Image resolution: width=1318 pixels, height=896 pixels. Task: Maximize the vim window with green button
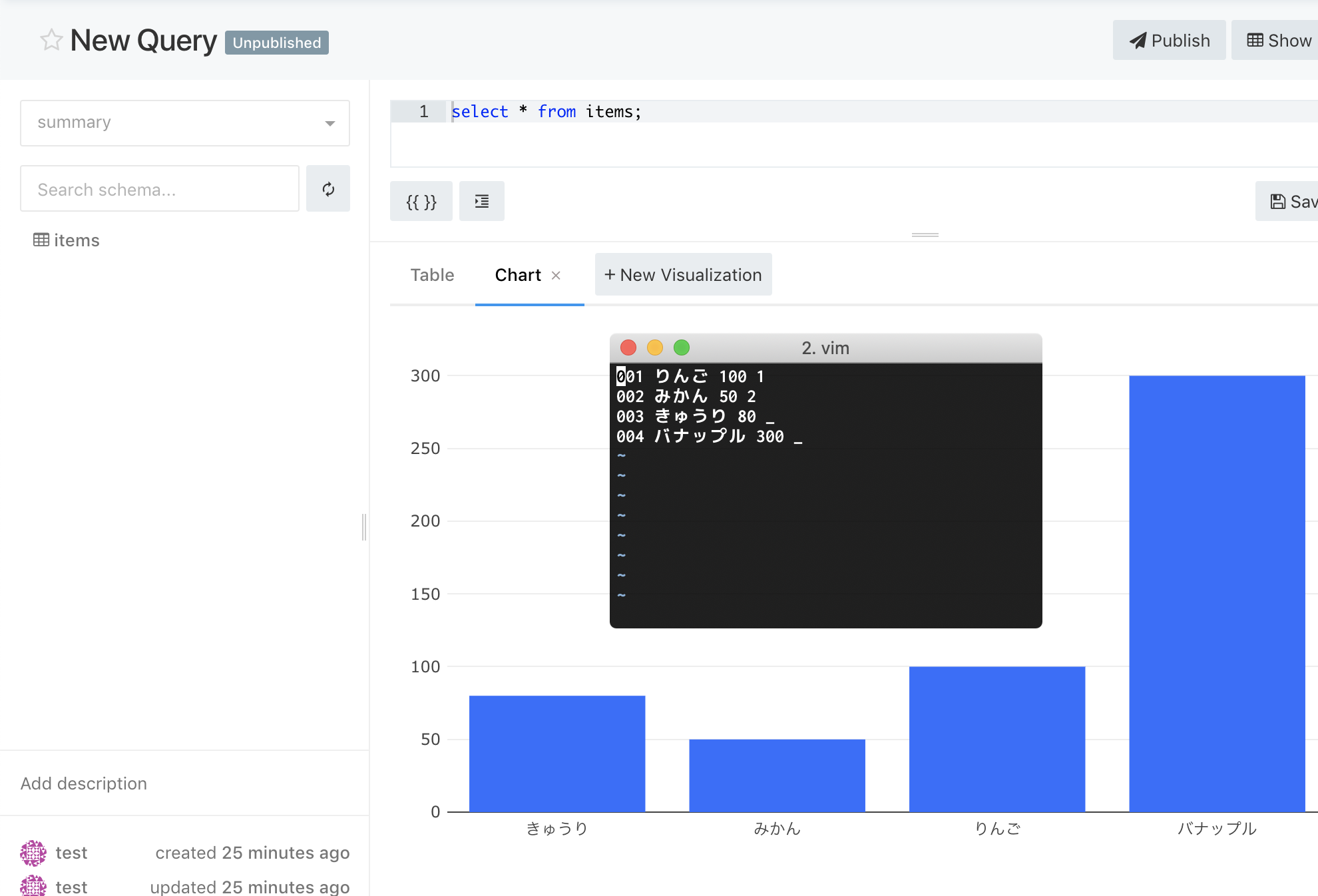(x=682, y=347)
